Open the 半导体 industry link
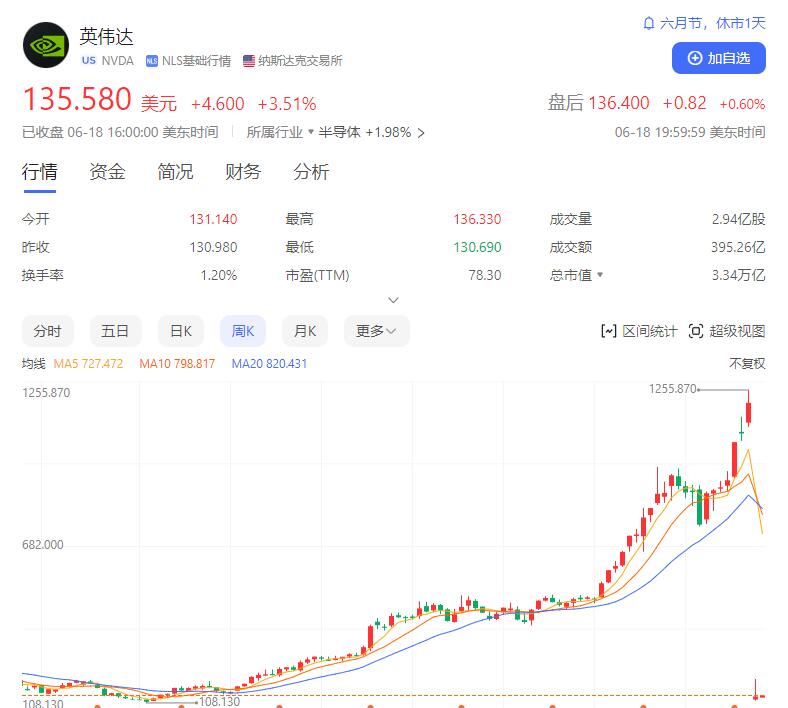Screen dimensions: 788x708 (340, 132)
